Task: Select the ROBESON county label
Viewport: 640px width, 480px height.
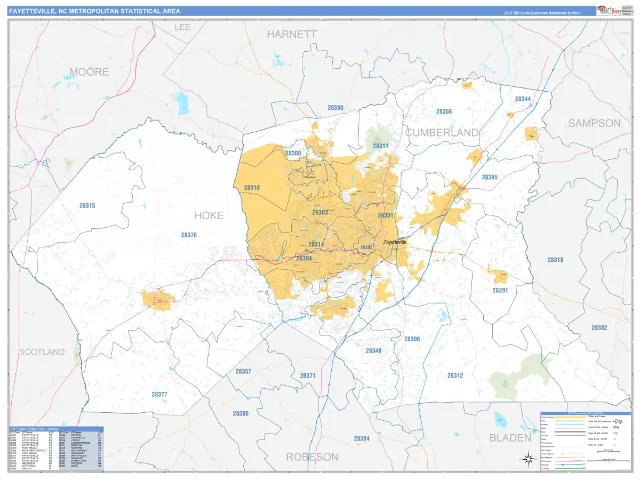Action: (312, 457)
